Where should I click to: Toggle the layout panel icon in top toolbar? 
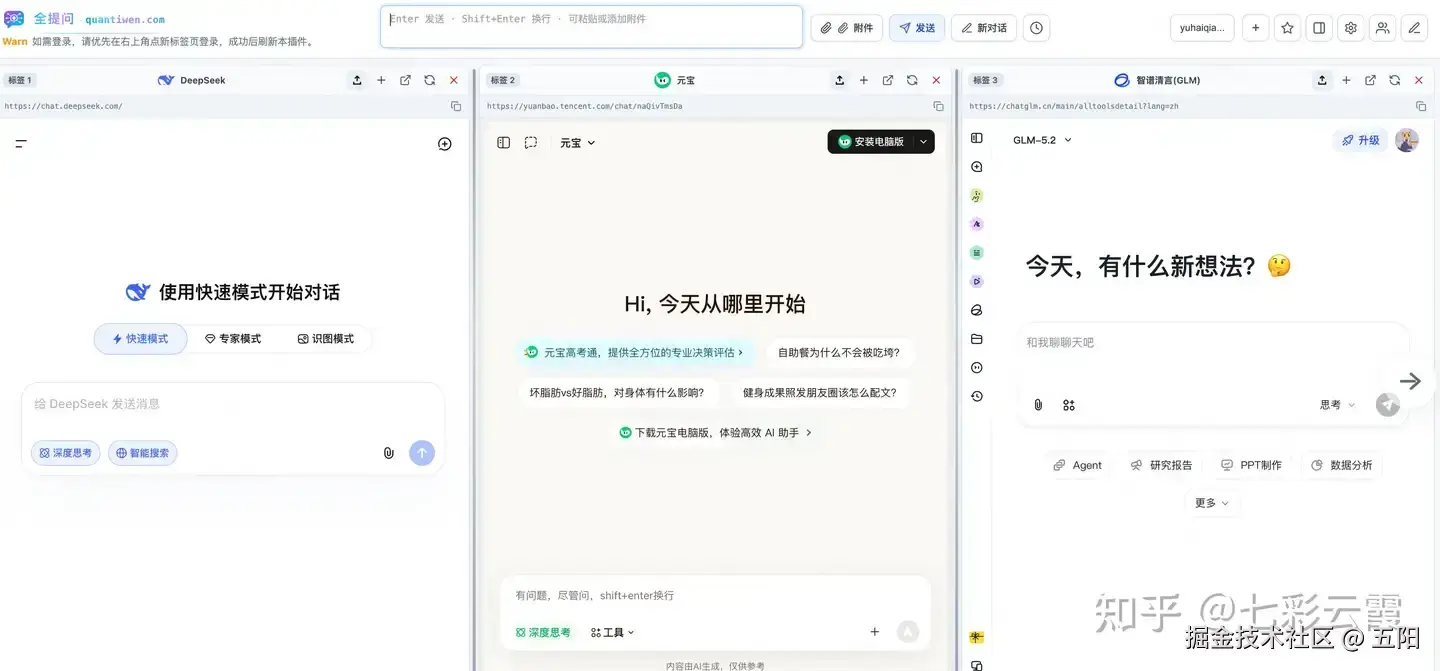click(x=1319, y=28)
